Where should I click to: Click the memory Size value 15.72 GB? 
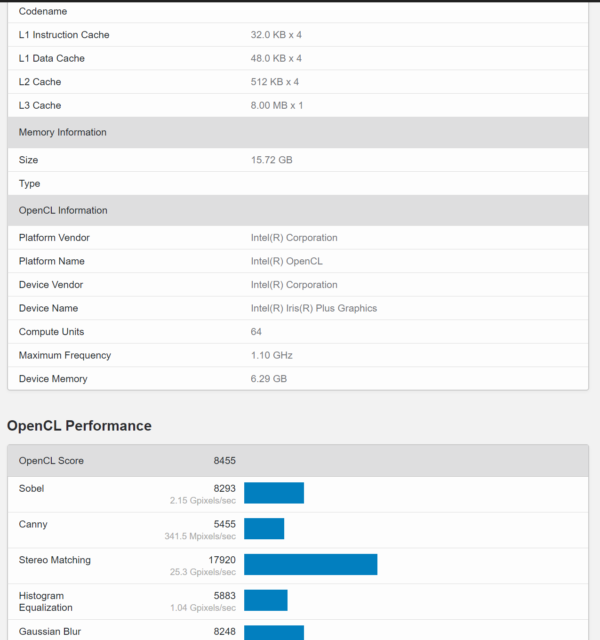271,160
